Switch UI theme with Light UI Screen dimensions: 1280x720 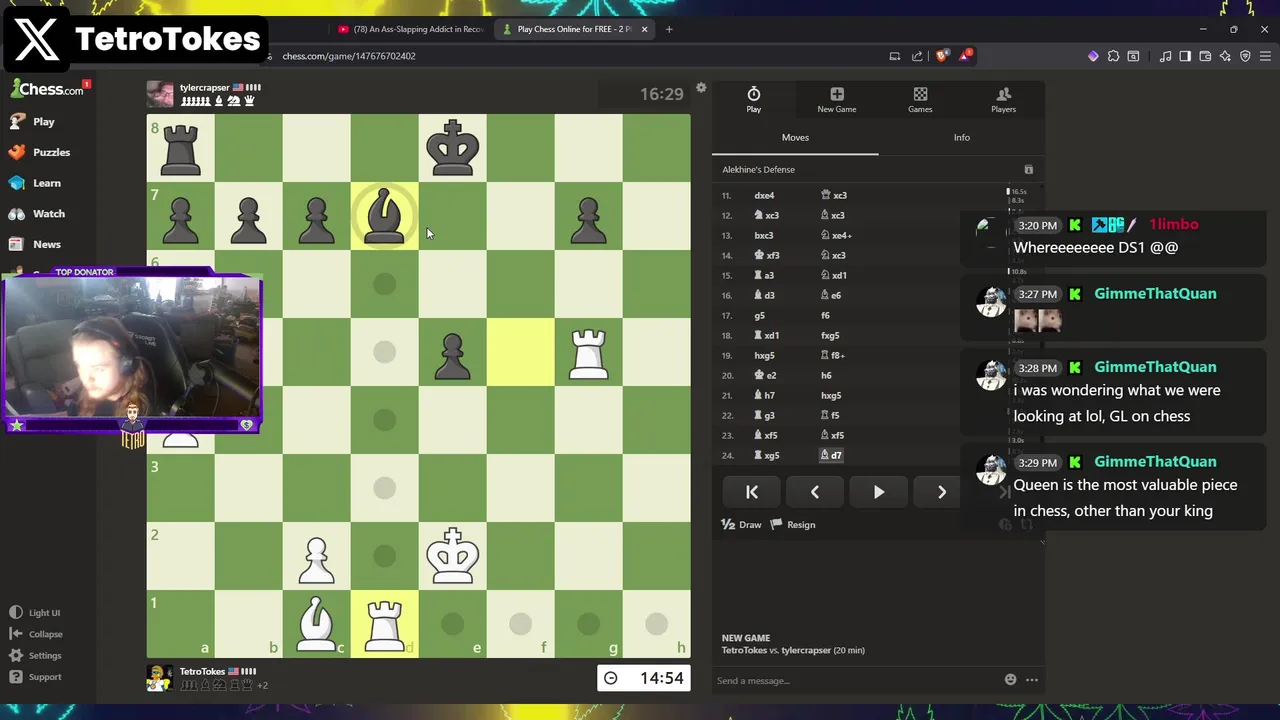(34, 613)
